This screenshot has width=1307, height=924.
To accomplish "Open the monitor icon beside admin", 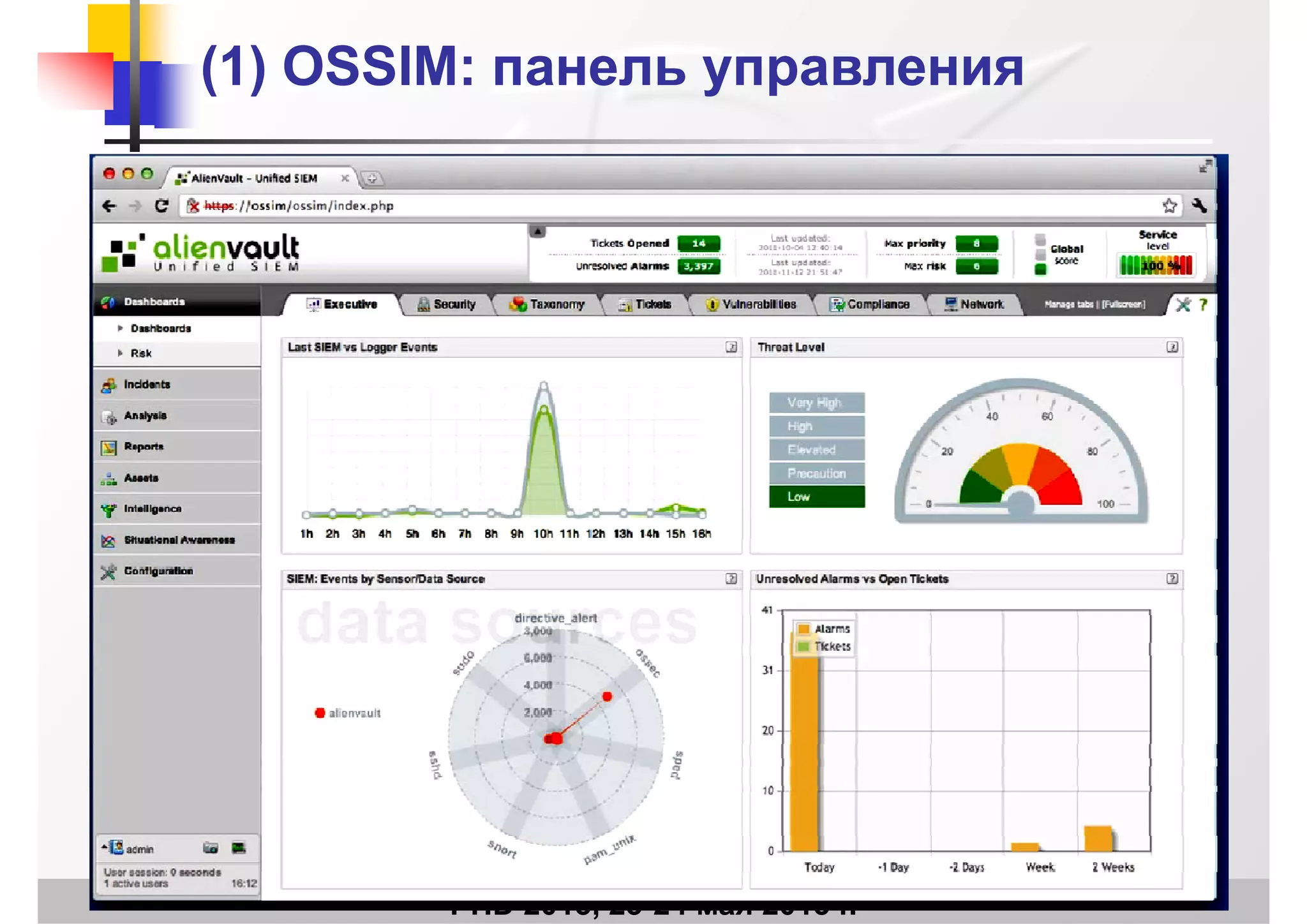I will 239,848.
